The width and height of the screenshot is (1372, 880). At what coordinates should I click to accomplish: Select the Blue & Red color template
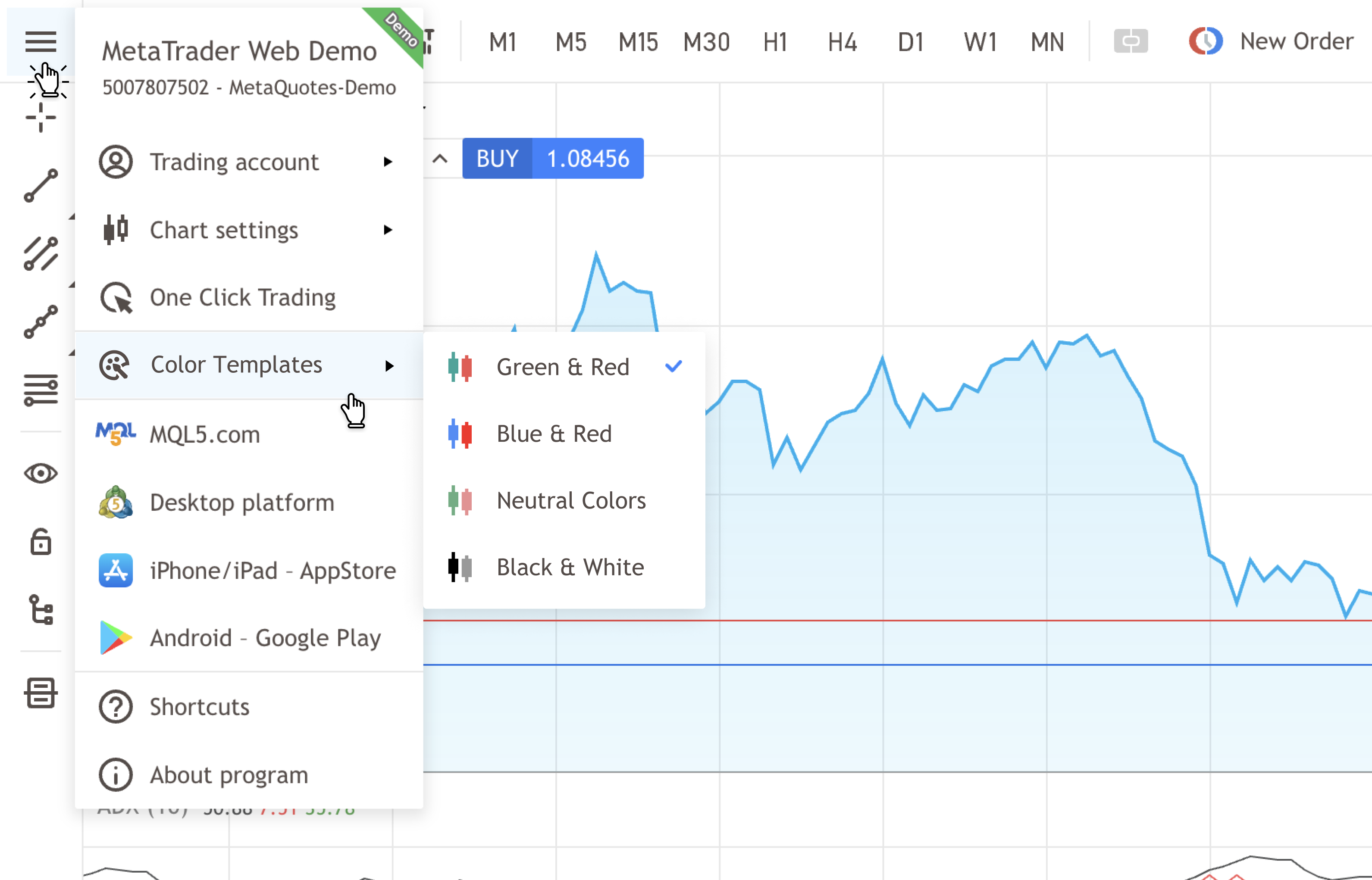pos(554,434)
